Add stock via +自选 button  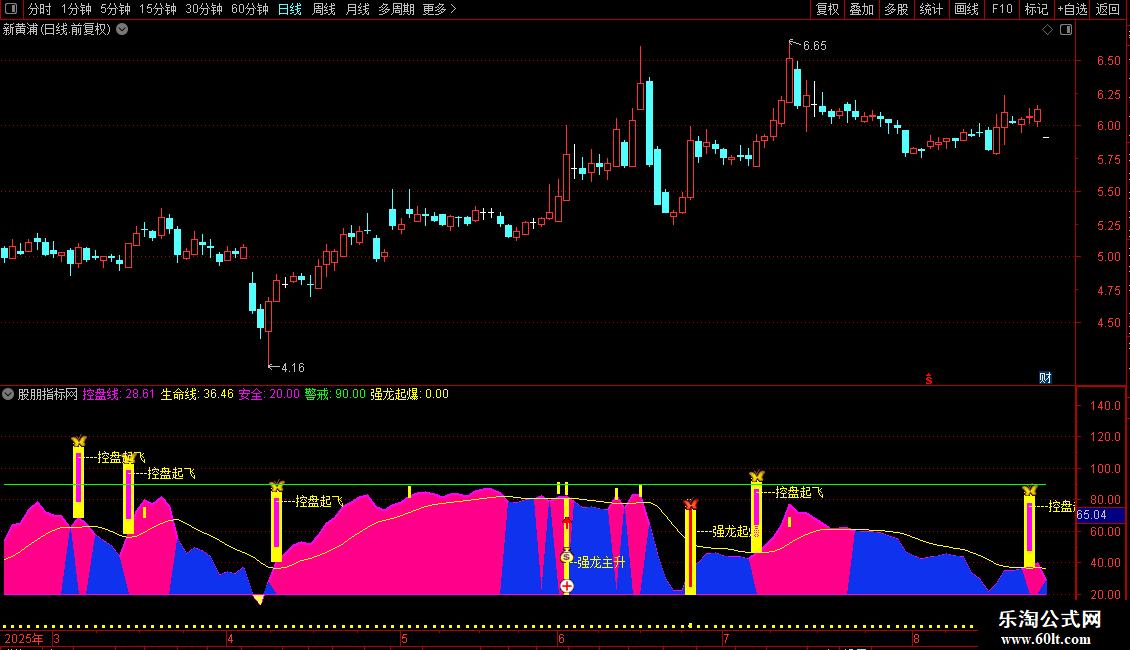pyautogui.click(x=1072, y=9)
